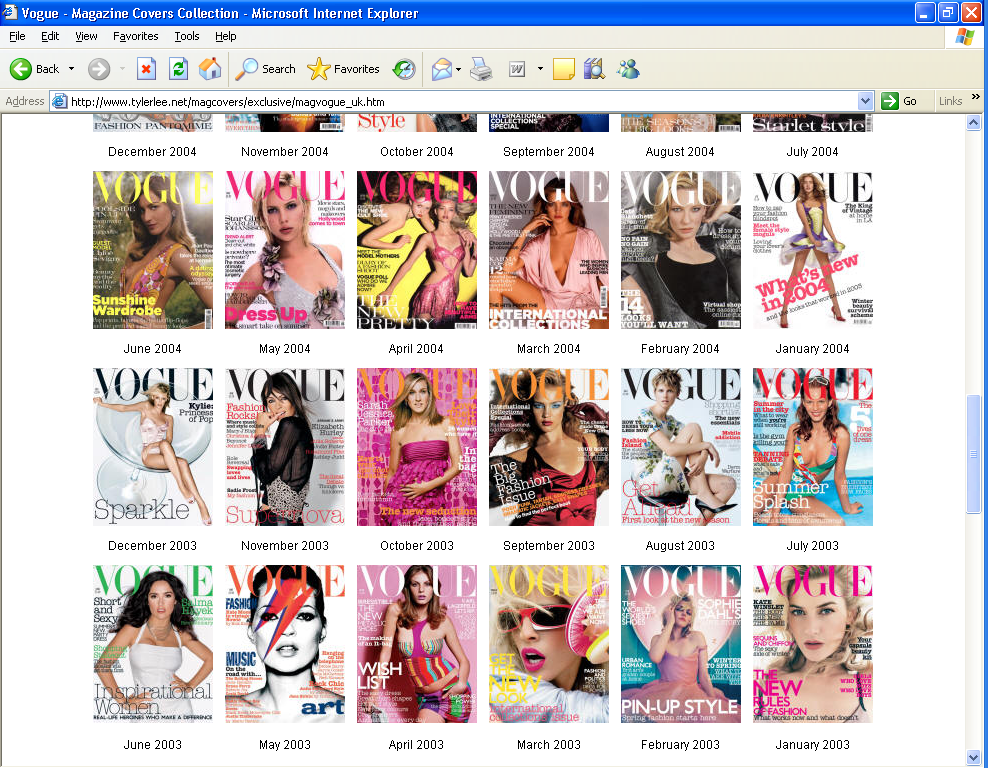Open the February 2003 Pin-Up Style cover
The height and width of the screenshot is (768, 988).
pos(681,644)
